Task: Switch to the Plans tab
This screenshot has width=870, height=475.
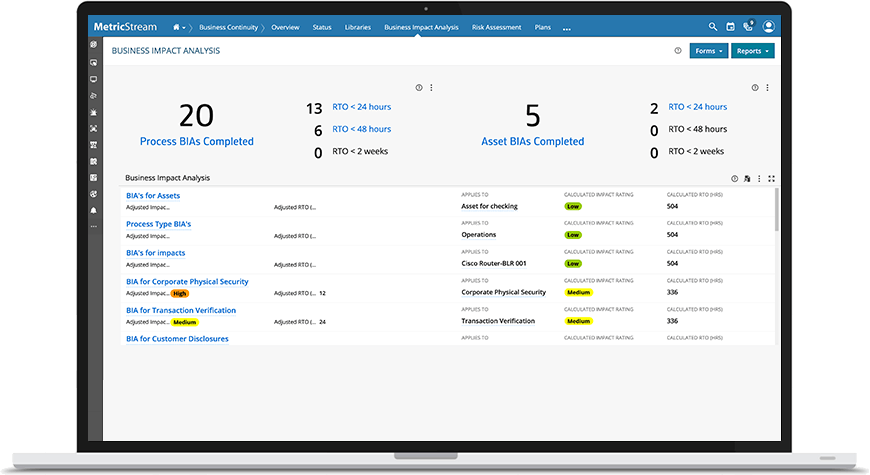Action: [543, 27]
